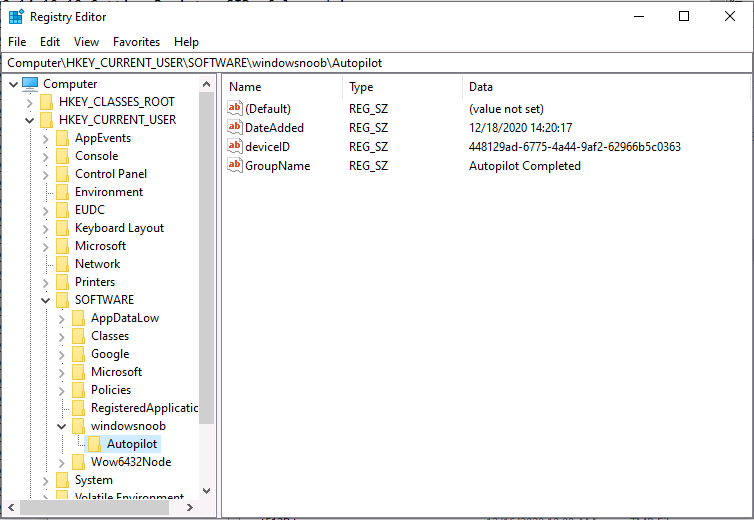Click the (Default) value string icon
The image size is (754, 520).
tap(235, 108)
